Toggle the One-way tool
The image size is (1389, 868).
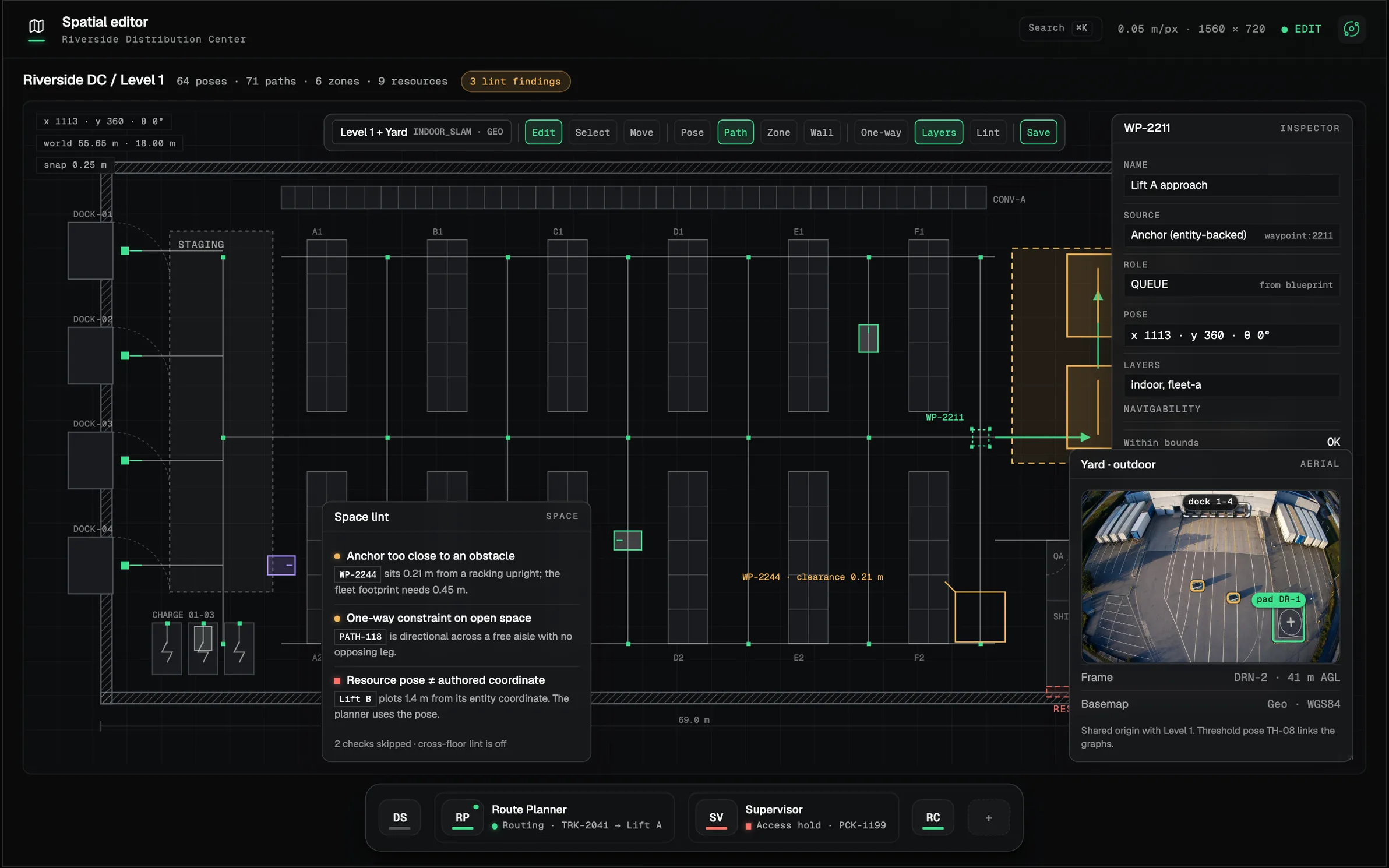coord(880,132)
